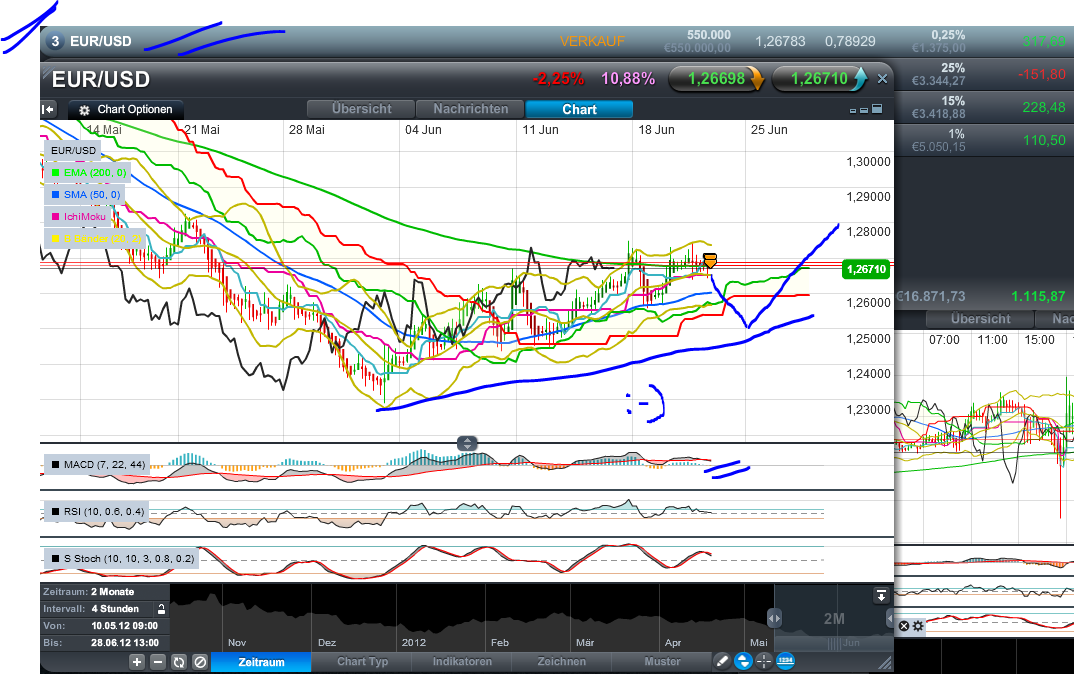The width and height of the screenshot is (1074, 674).
Task: Enable the crosshair cursor tool
Action: (764, 662)
